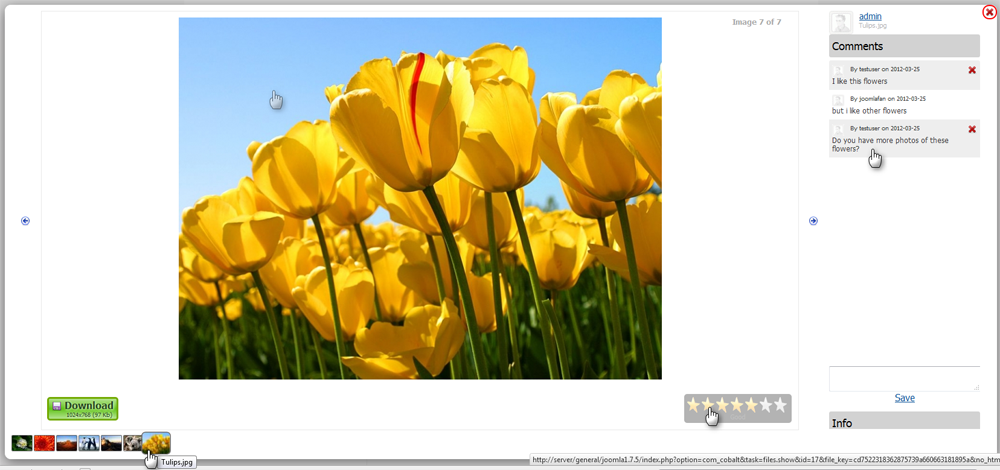Close the image lightbox viewer
Screen dimensions: 1000x470
point(989,12)
